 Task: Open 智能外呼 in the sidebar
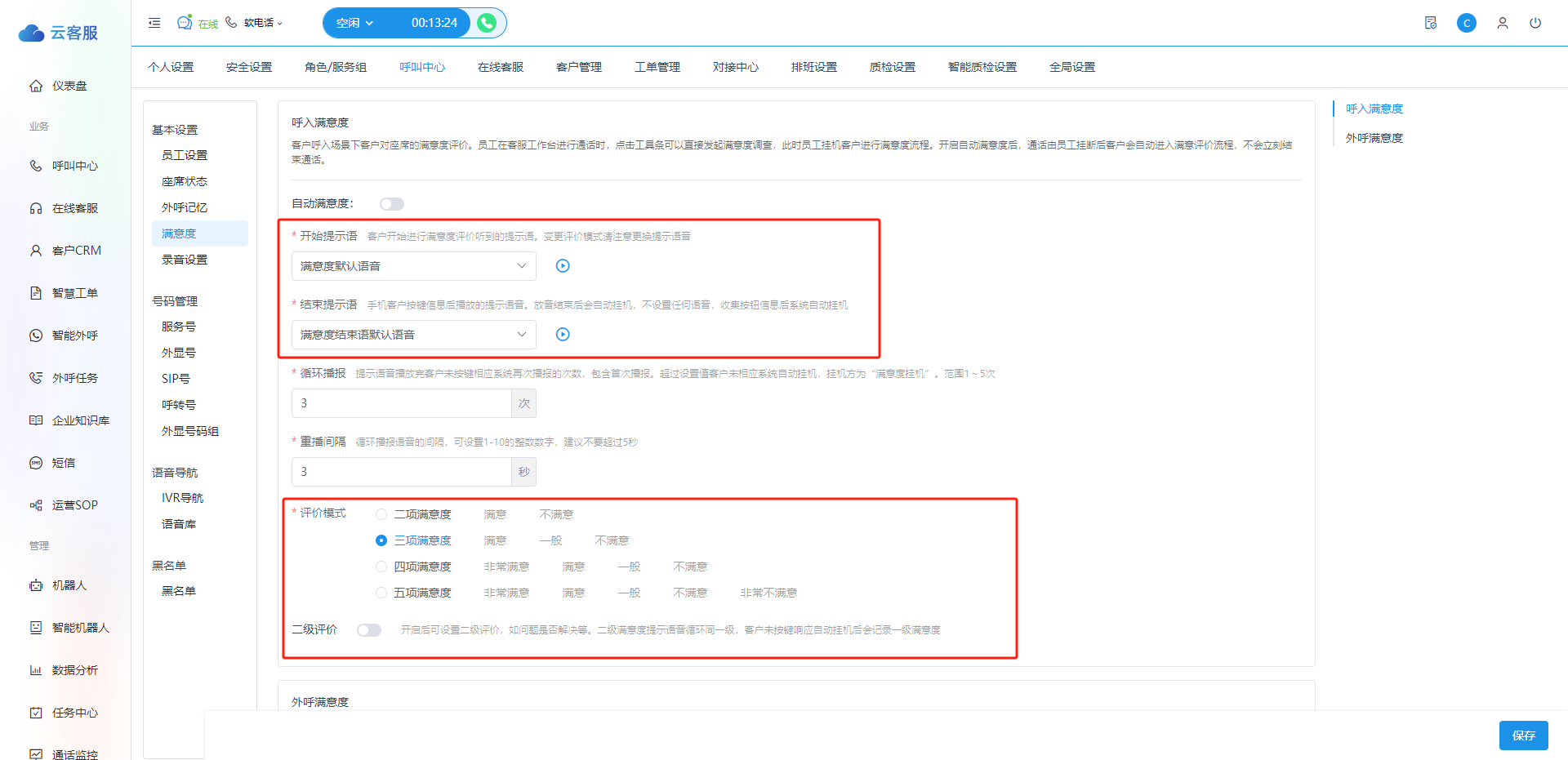pos(65,336)
